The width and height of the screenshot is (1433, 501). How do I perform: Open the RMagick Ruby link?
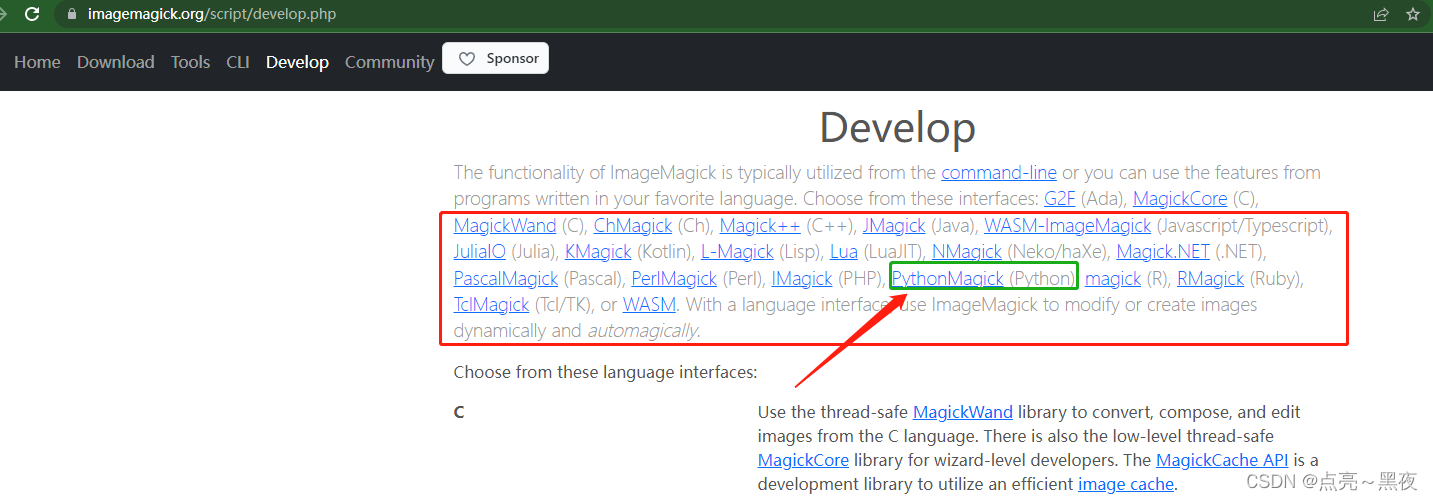click(x=1210, y=278)
